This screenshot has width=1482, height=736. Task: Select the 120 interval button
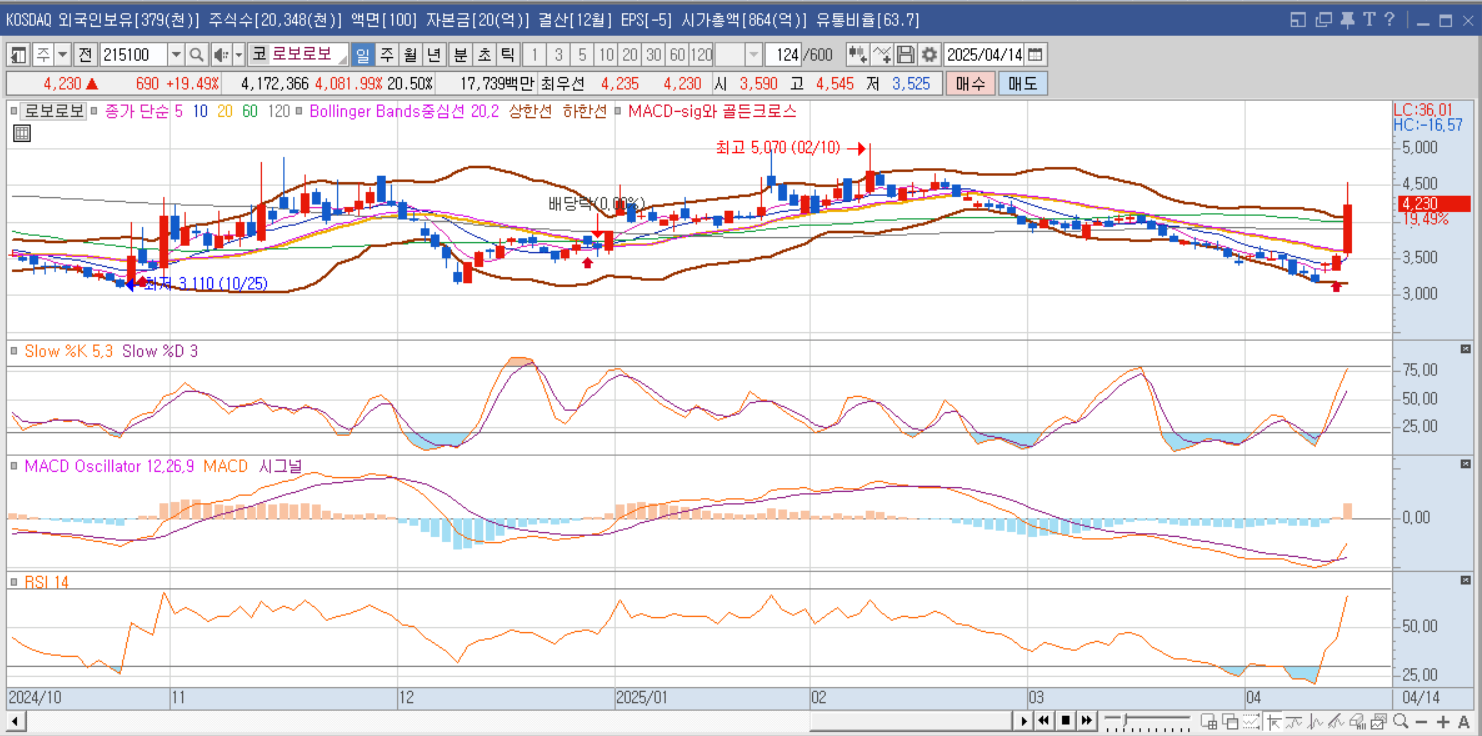(701, 55)
